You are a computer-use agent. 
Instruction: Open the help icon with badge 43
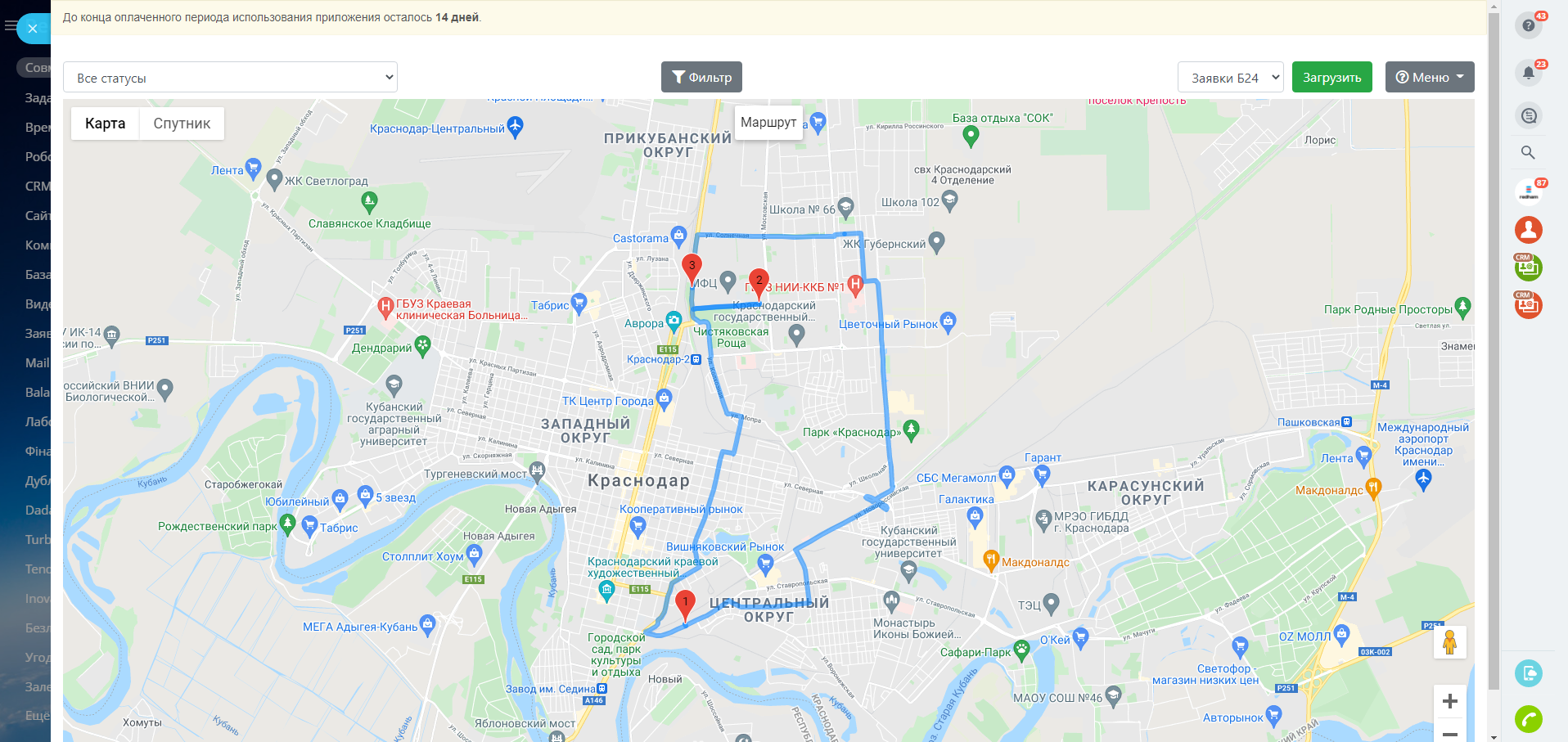[x=1529, y=25]
